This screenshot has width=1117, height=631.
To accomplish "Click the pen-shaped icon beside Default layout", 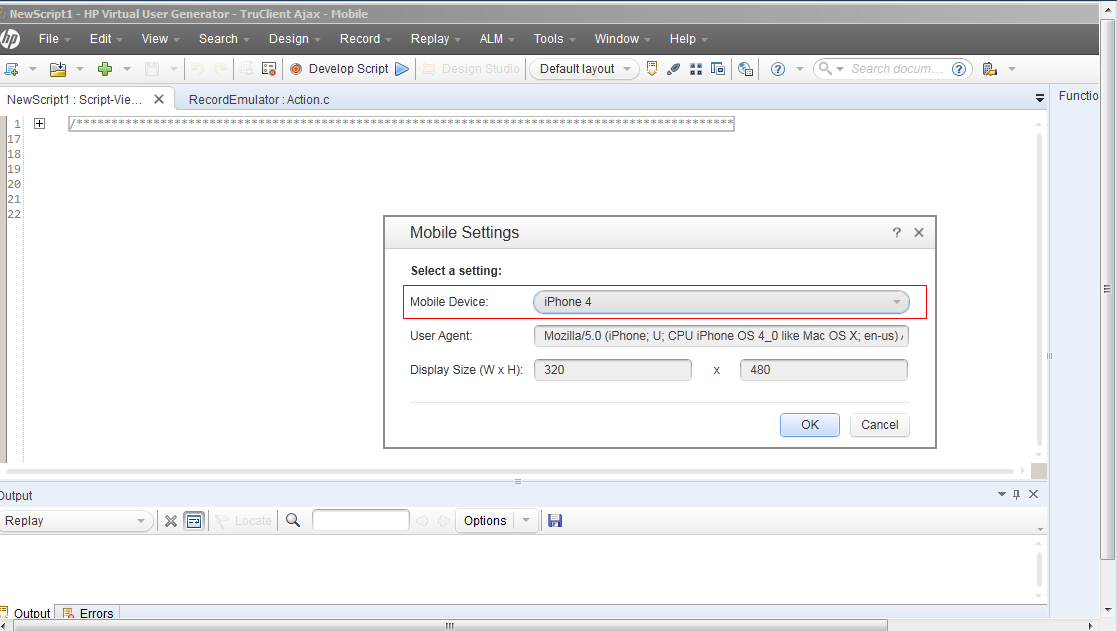I will pyautogui.click(x=673, y=69).
